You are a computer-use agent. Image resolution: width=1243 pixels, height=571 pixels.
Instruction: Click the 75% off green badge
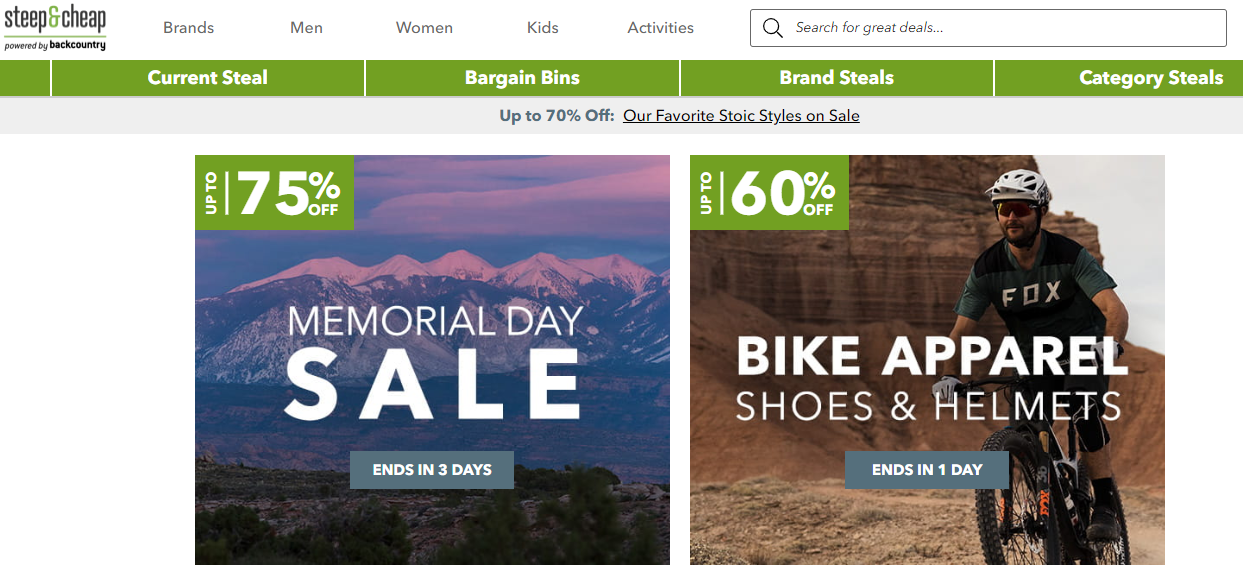coord(274,192)
